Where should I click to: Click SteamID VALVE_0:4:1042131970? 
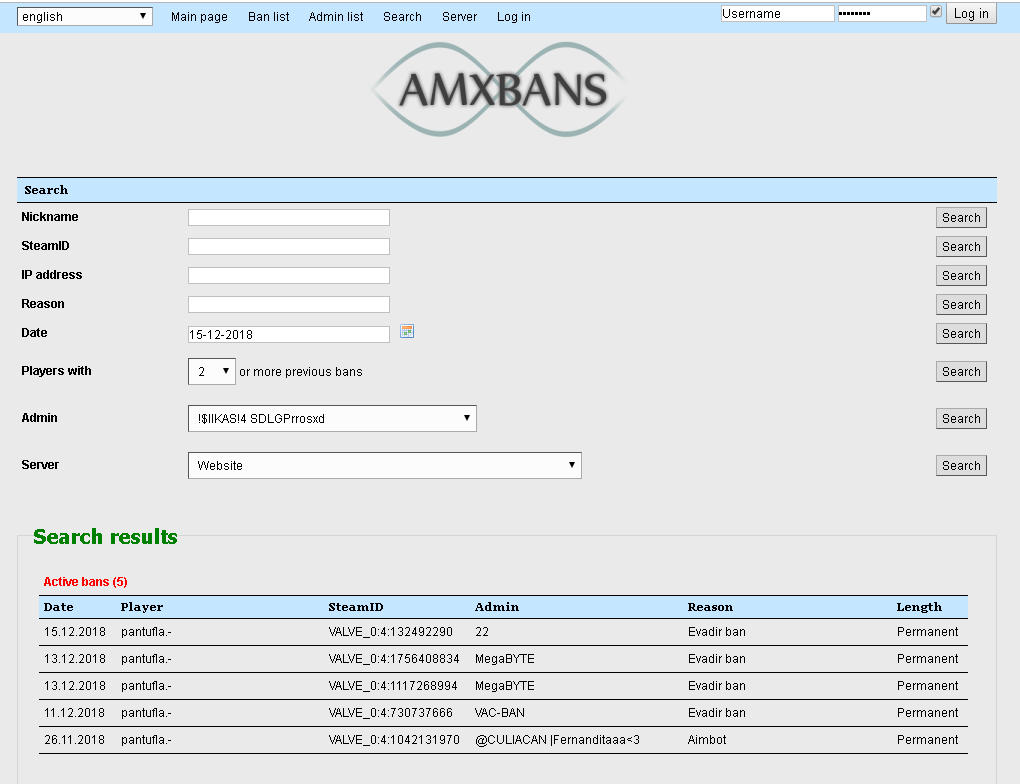point(394,740)
